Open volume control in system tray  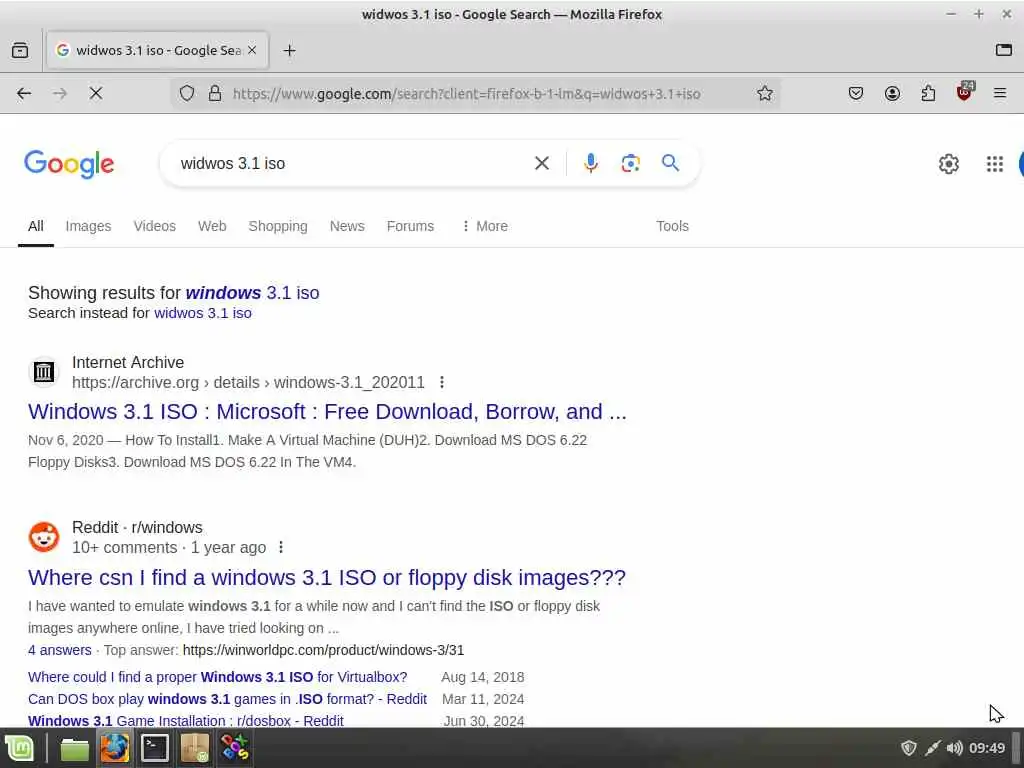(x=954, y=748)
